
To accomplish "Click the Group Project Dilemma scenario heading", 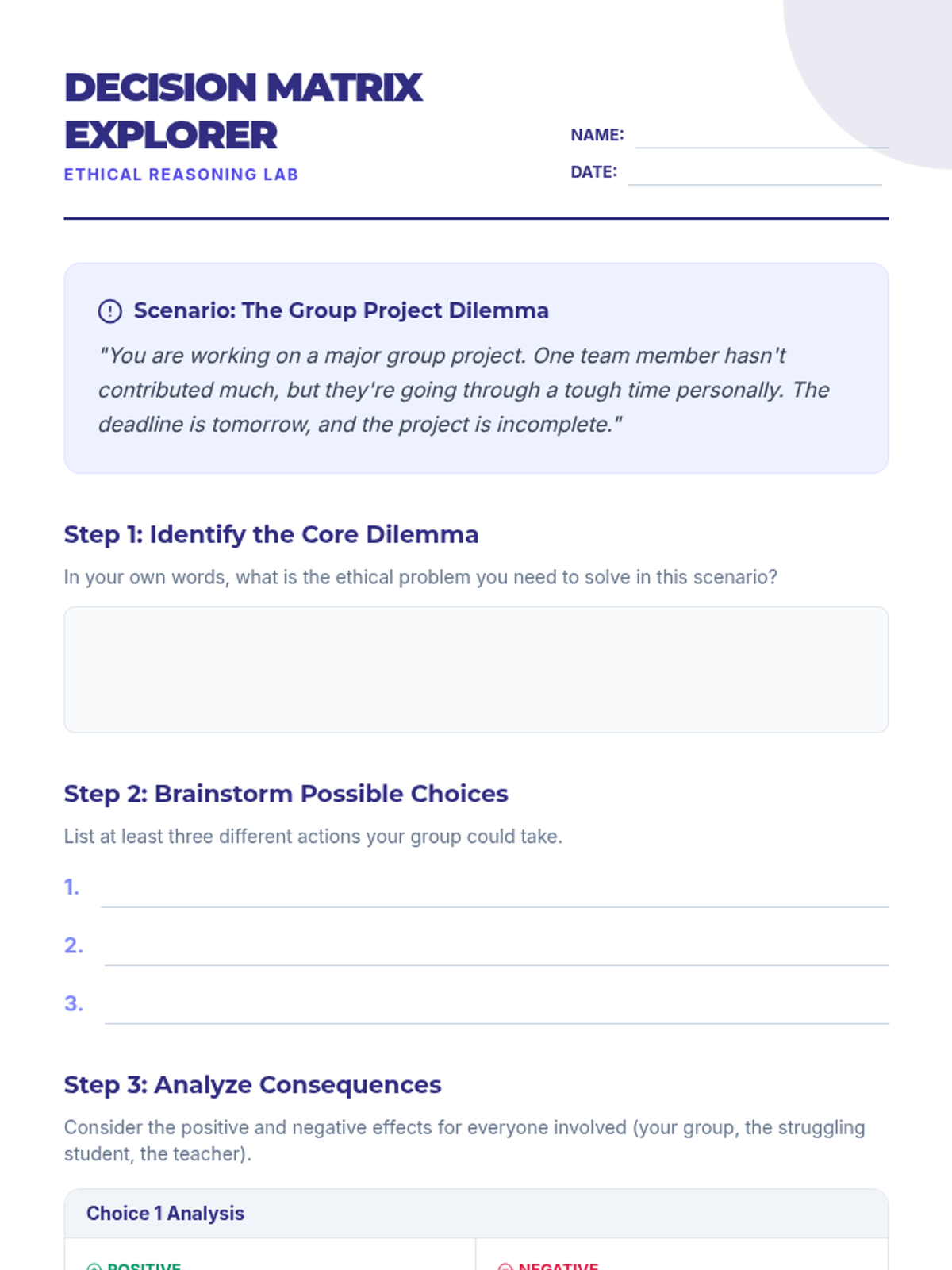I will pyautogui.click(x=341, y=310).
